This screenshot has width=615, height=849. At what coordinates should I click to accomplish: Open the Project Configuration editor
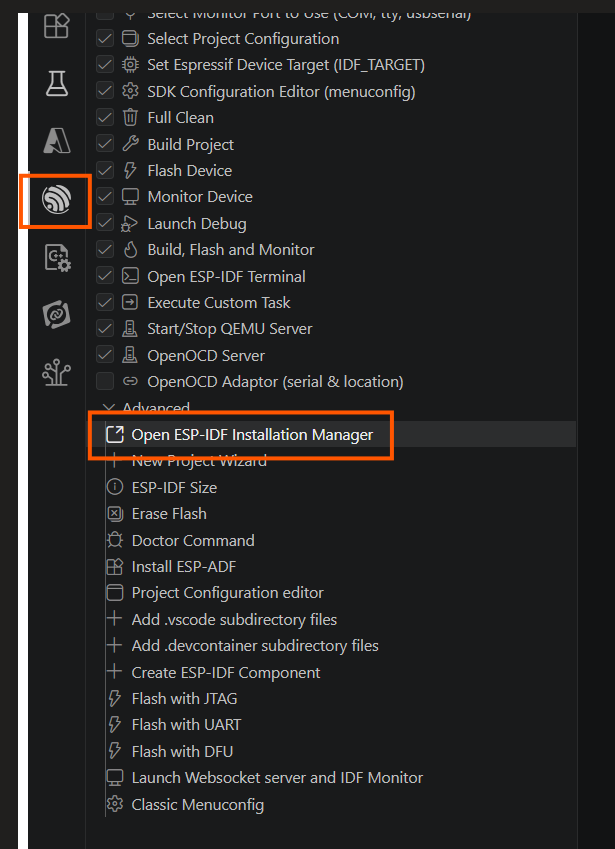[x=227, y=593]
